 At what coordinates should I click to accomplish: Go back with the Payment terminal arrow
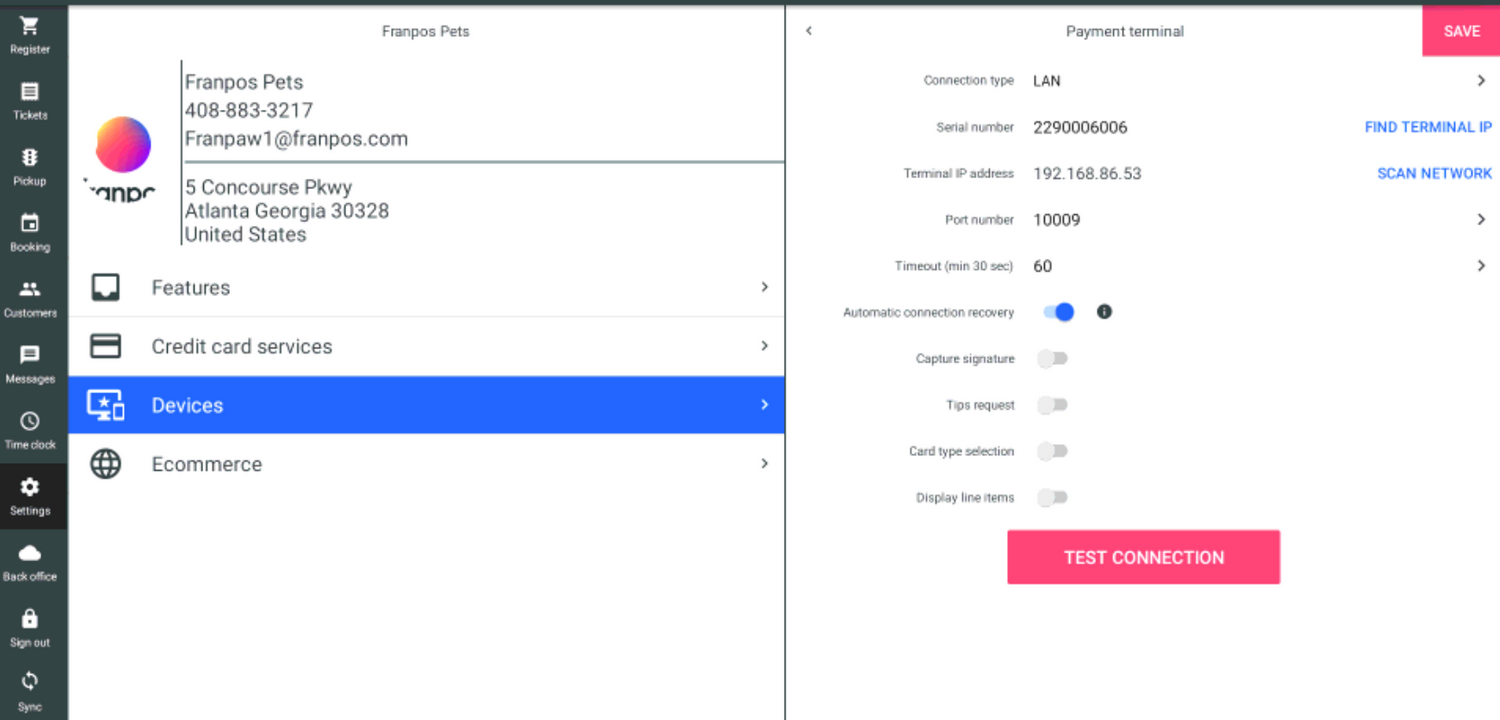809,31
